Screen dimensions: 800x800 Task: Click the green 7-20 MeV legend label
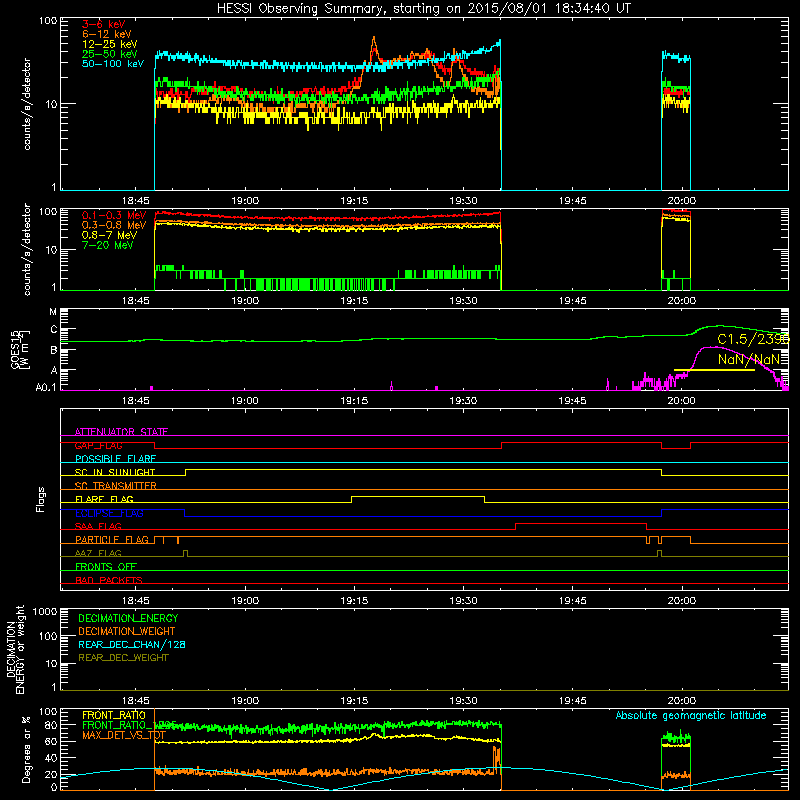pos(108,245)
